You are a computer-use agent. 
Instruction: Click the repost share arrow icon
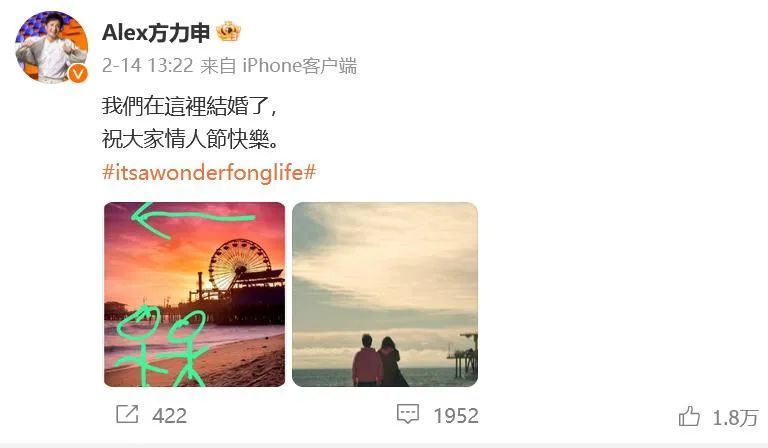click(127, 414)
